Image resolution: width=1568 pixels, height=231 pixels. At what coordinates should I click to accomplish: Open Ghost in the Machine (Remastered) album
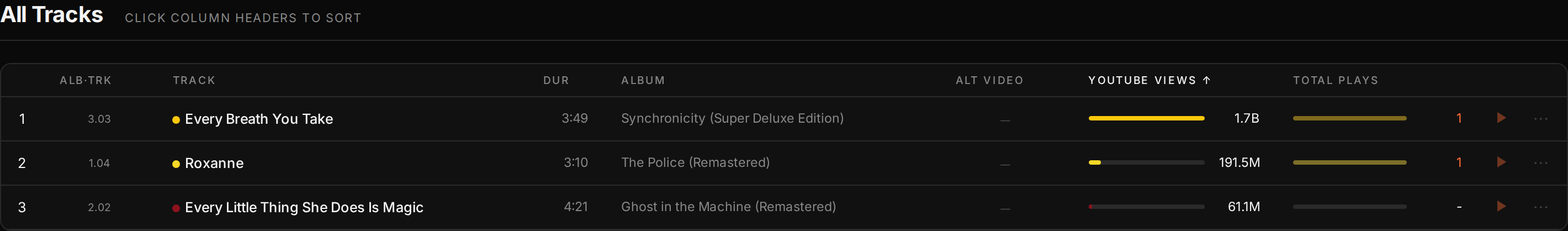coord(728,207)
